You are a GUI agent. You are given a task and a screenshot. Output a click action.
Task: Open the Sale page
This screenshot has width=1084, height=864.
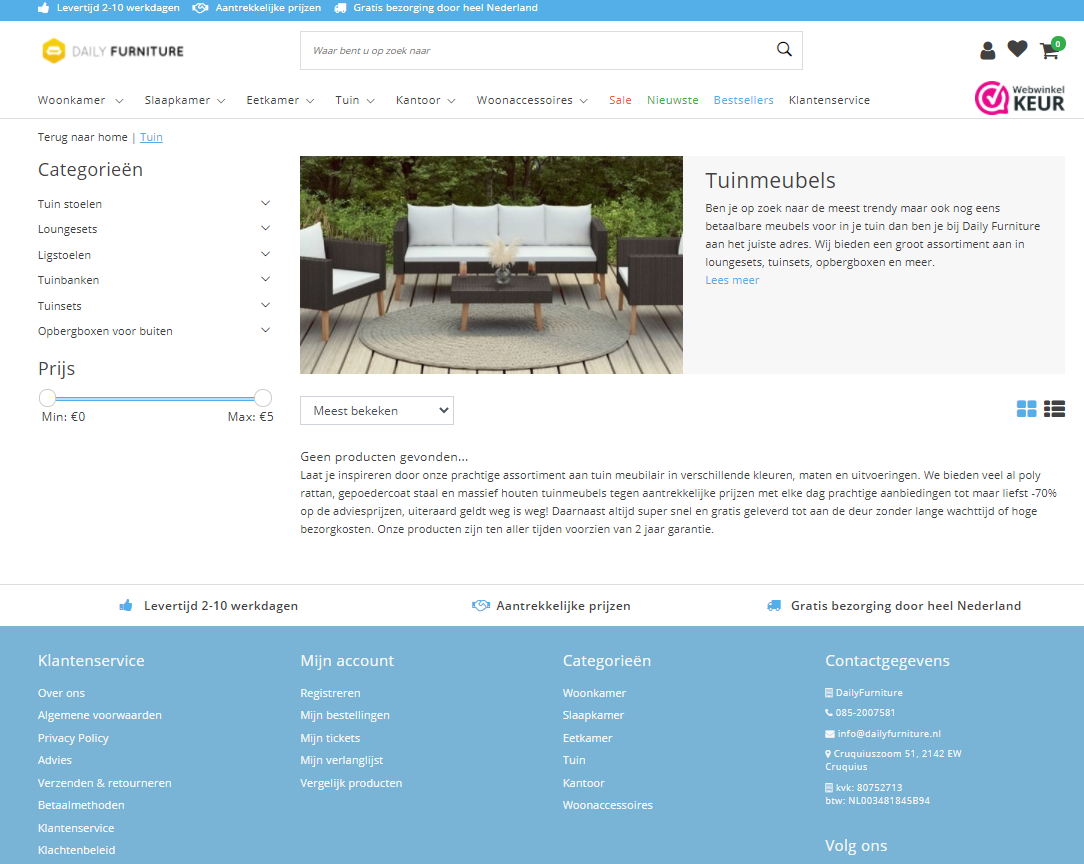point(620,100)
